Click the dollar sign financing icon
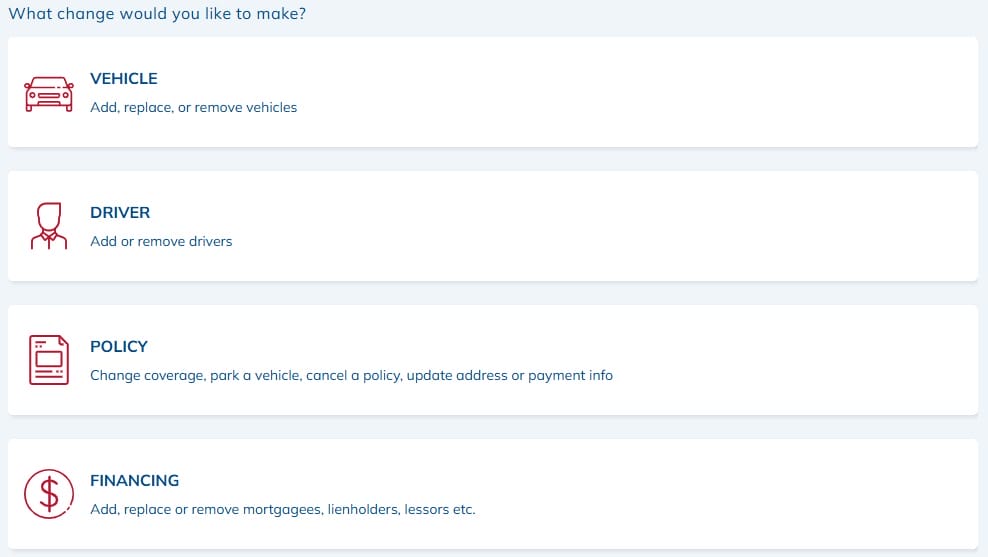Viewport: 988px width, 557px height. pos(48,494)
